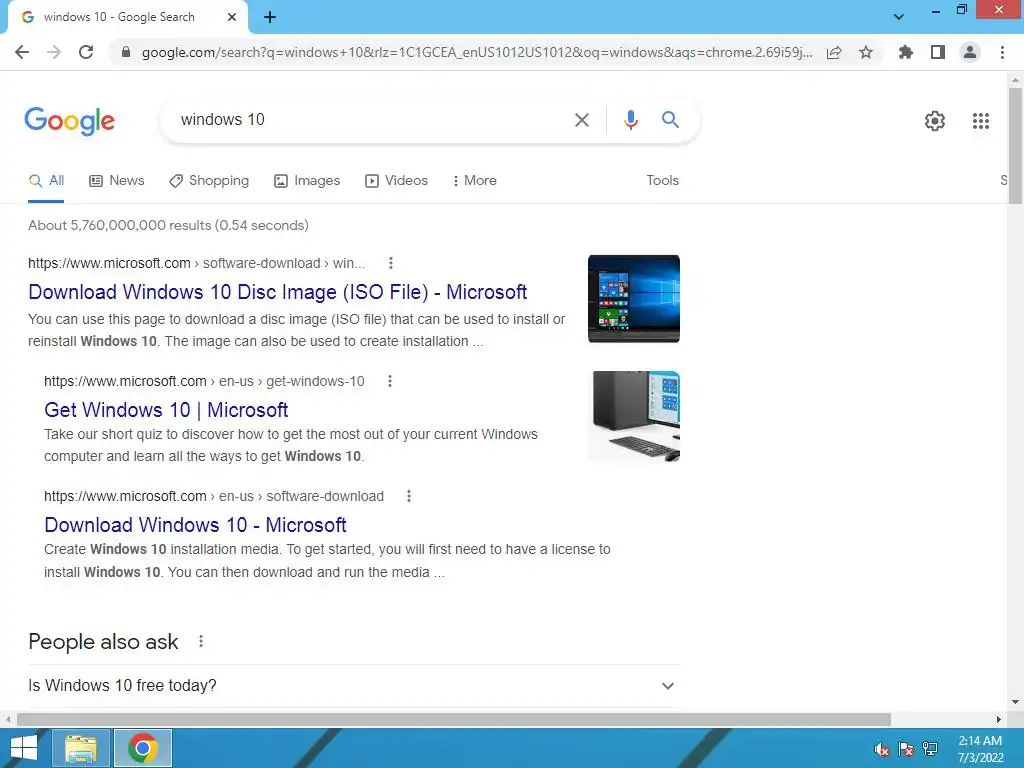Open File Explorer from the taskbar
Screen dimensions: 1024x768
[x=80, y=748]
